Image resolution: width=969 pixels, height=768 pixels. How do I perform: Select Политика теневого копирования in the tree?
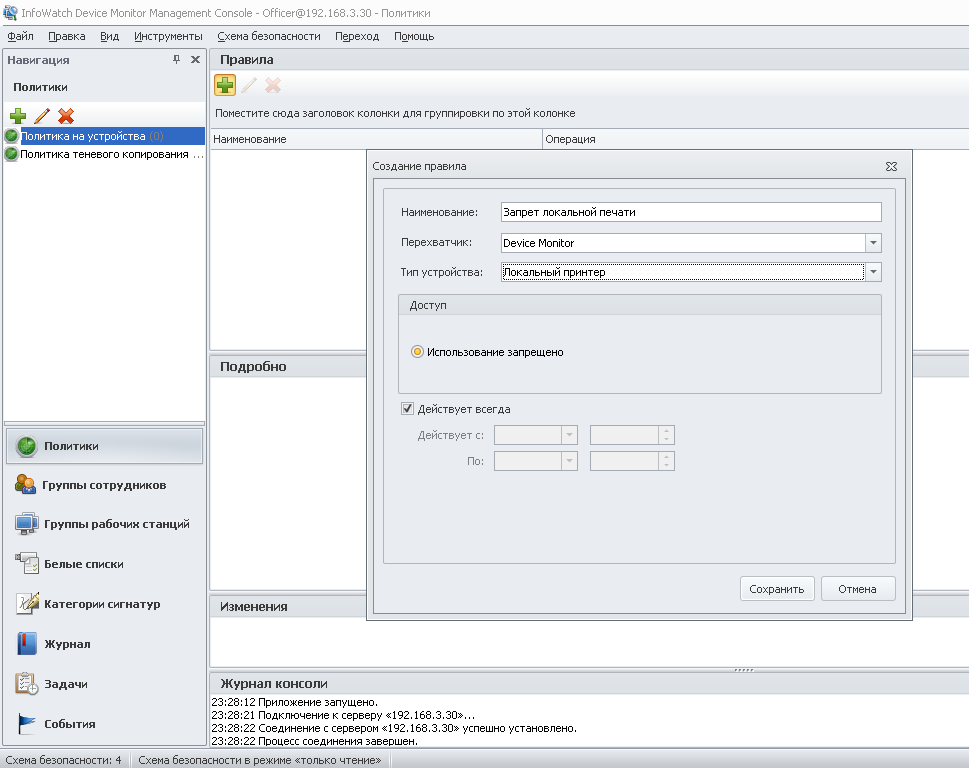click(x=111, y=154)
